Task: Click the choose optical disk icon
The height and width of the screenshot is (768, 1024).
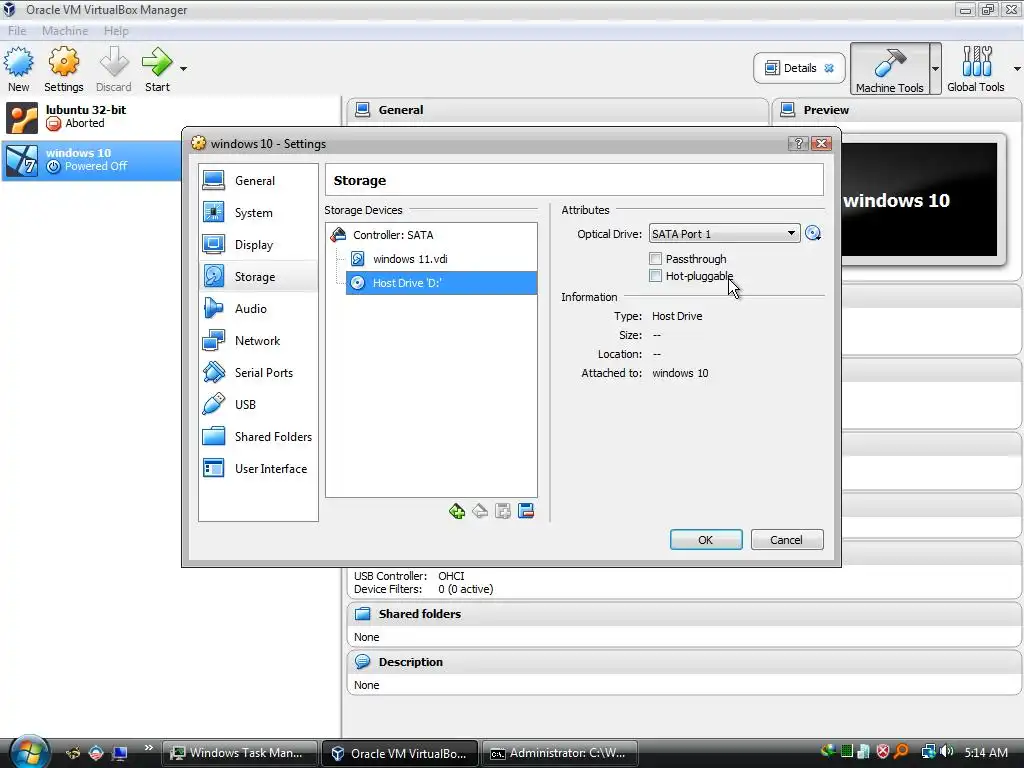Action: tap(813, 233)
